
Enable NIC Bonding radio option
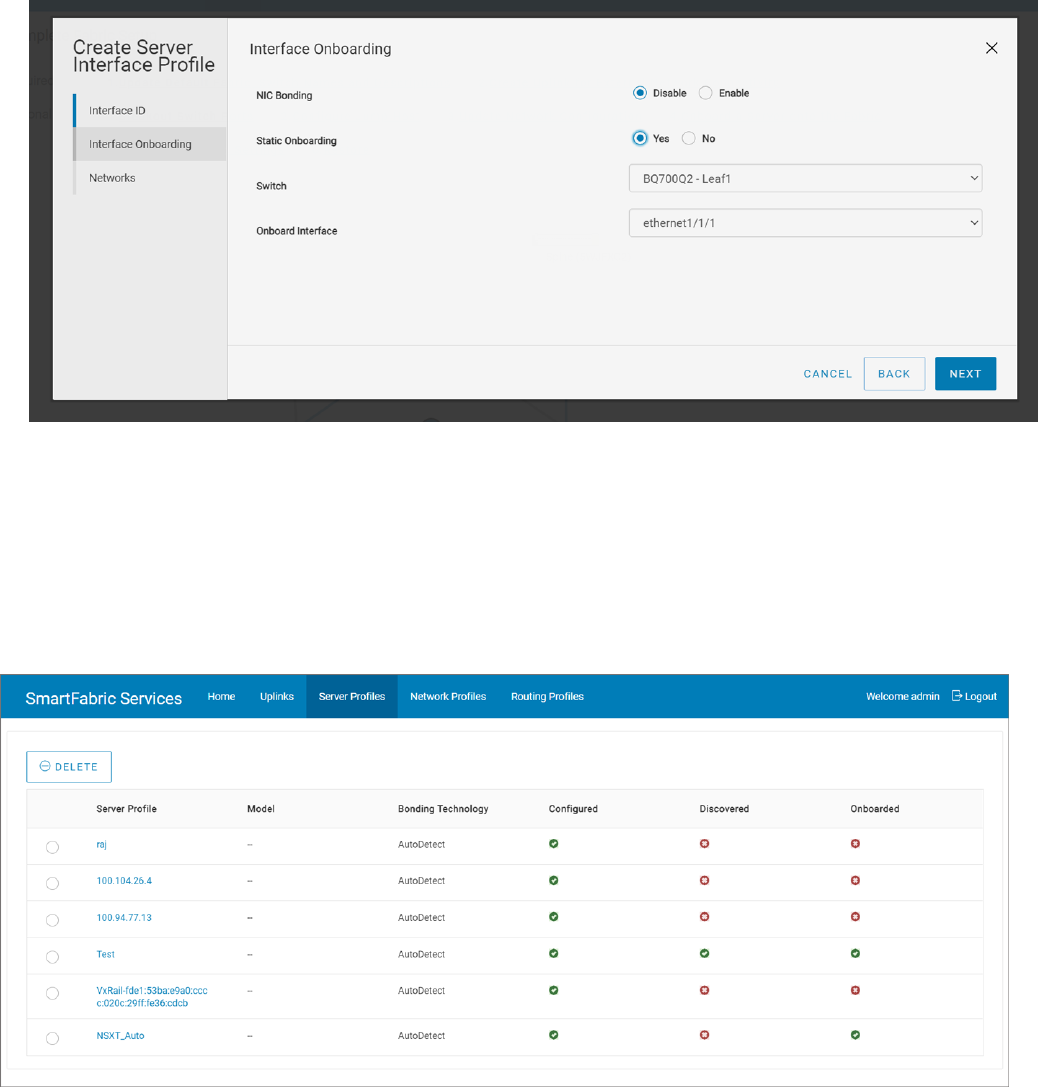(705, 93)
